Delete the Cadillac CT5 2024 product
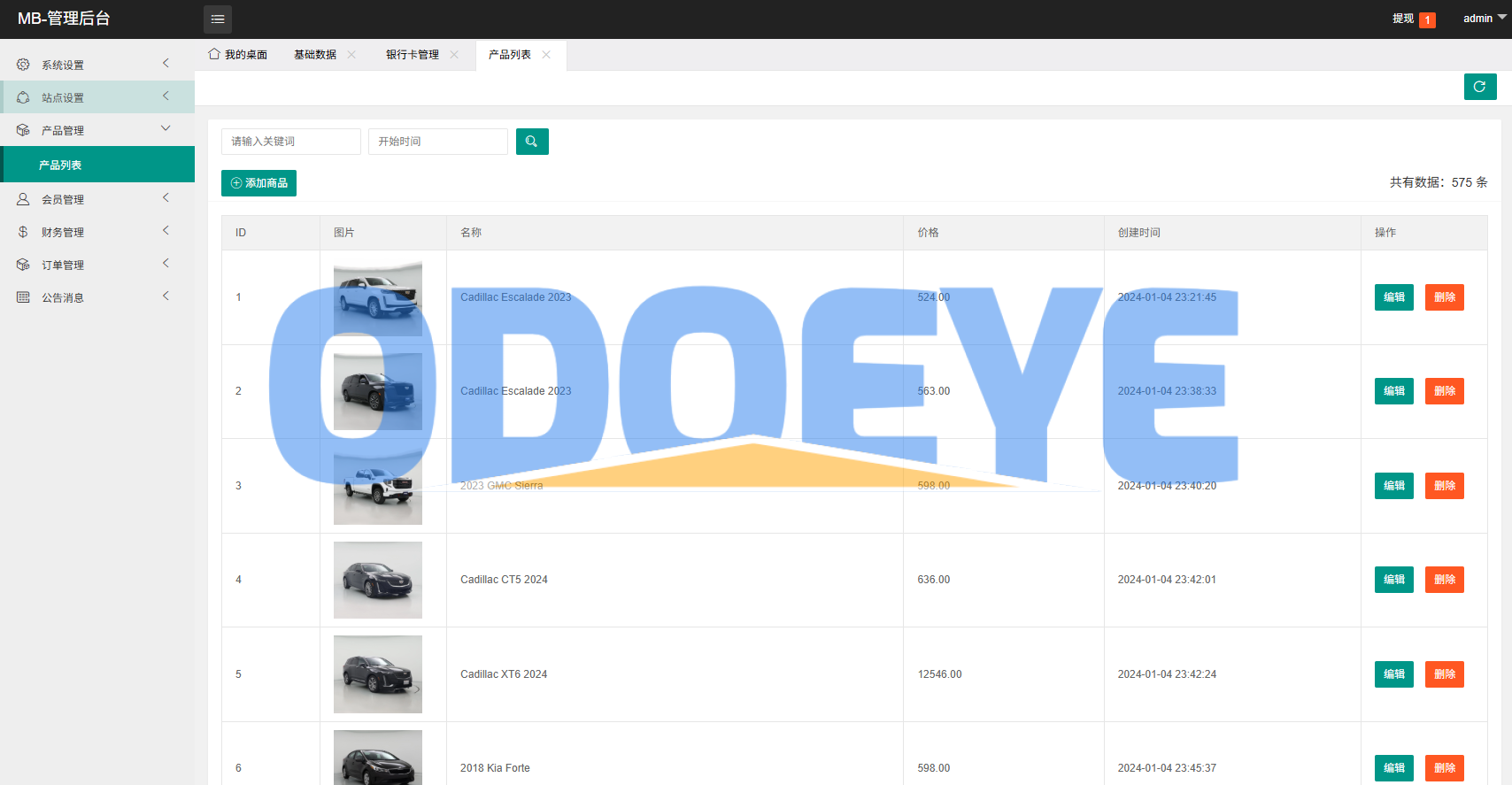The width and height of the screenshot is (1512, 785). coord(1445,580)
